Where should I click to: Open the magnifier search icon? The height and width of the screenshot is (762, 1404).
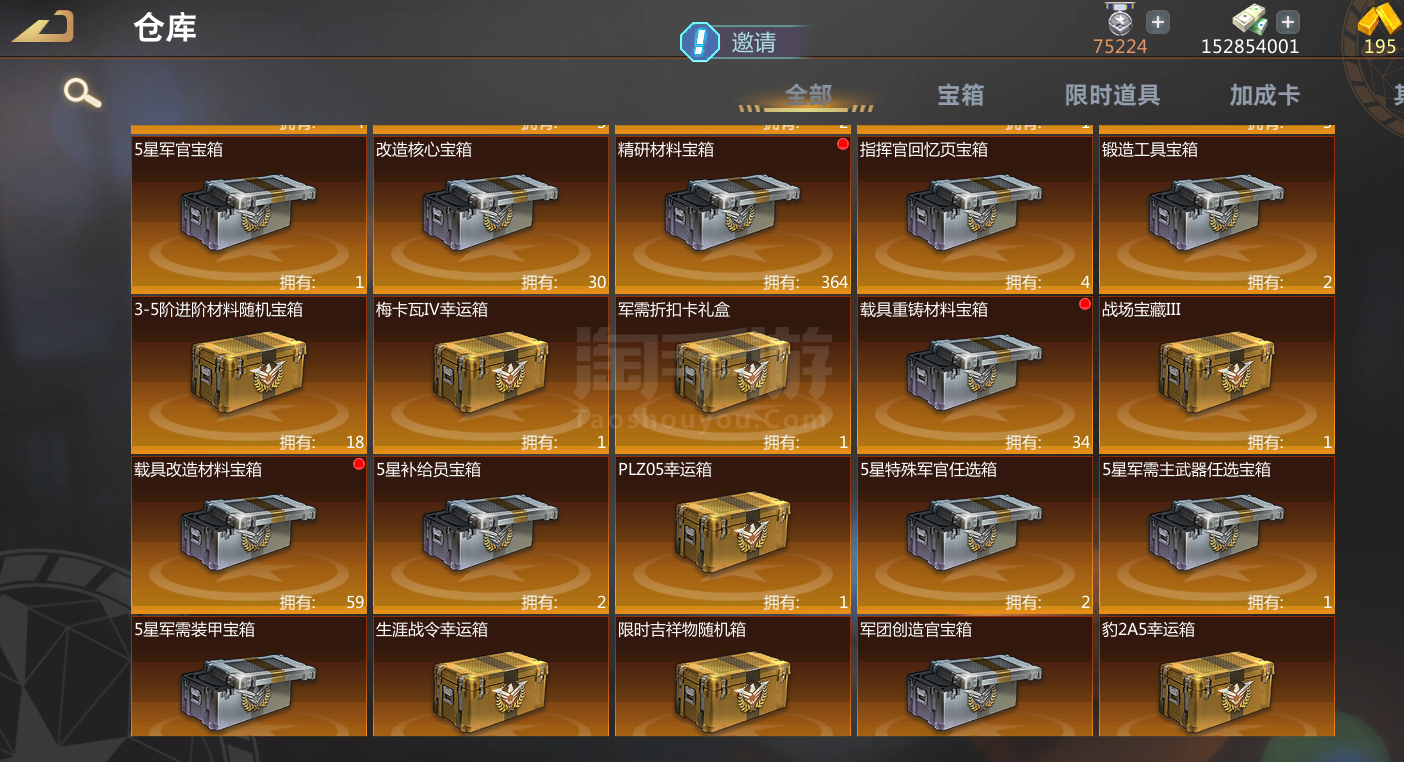(82, 93)
